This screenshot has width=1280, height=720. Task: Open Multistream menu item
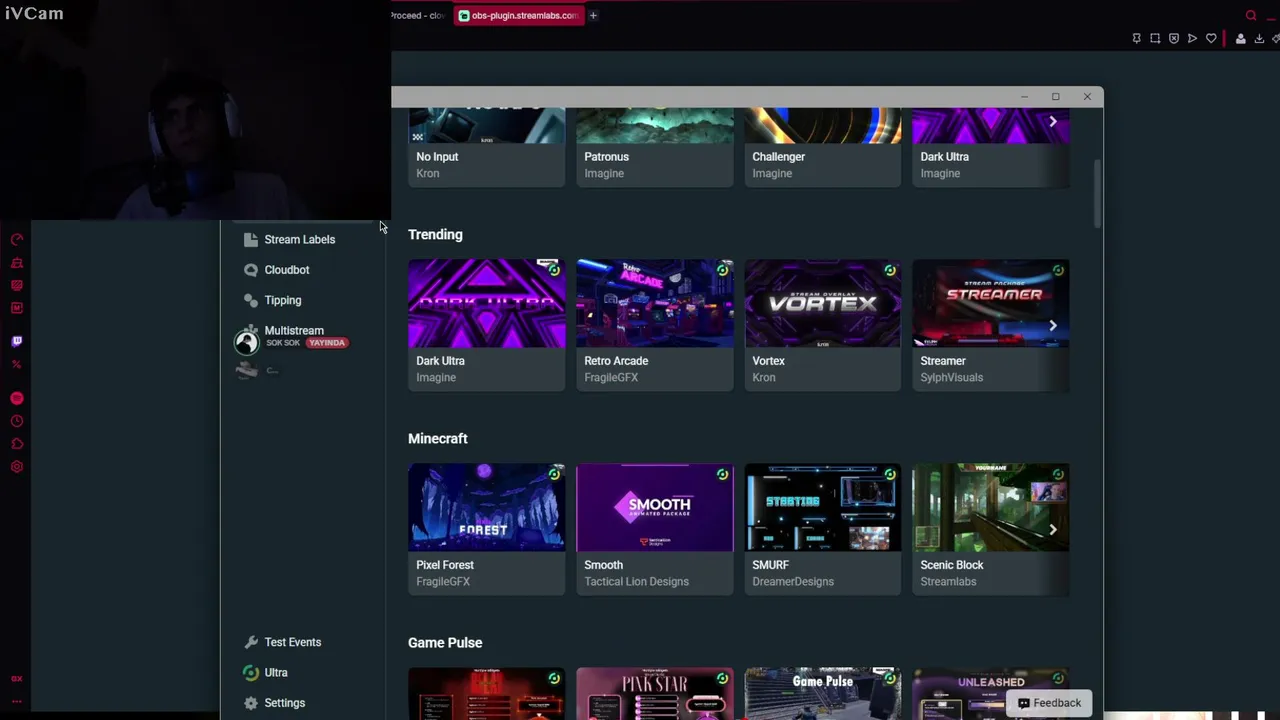tap(294, 331)
